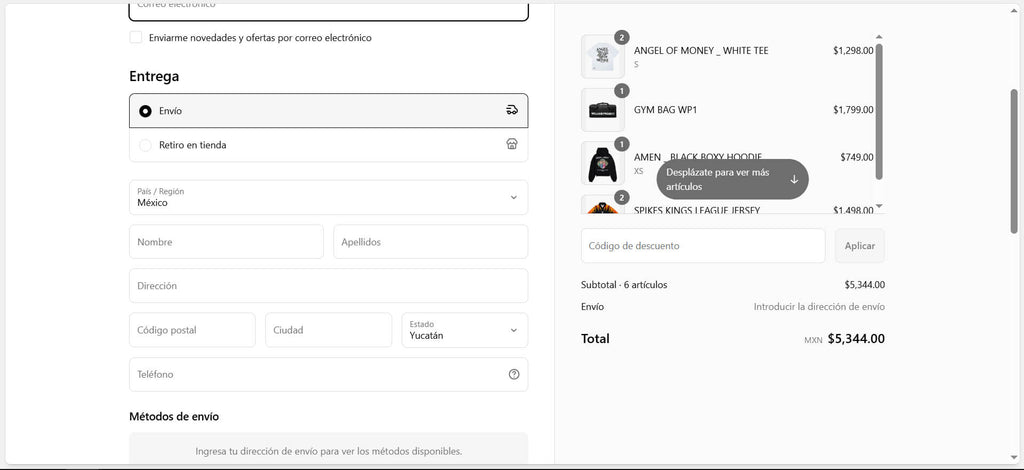
Task: Click the Amen black boxy hoodie thumbnail
Action: 602,163
